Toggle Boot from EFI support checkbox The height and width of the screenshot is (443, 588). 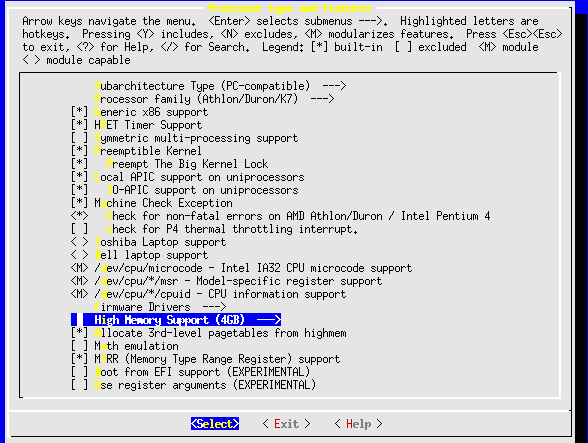[x=80, y=372]
